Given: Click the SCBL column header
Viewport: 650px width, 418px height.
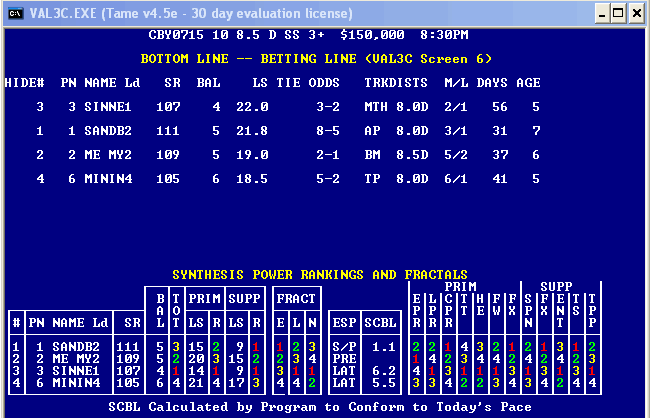Looking at the screenshot, I should [380, 323].
